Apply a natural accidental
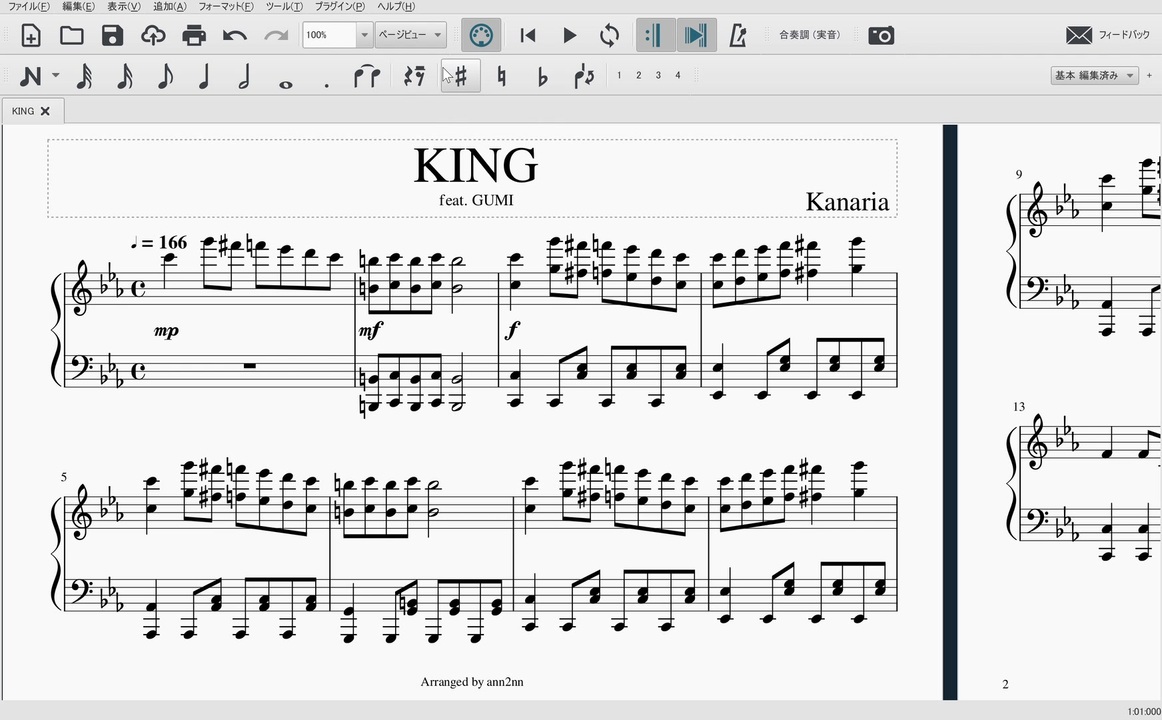Image resolution: width=1162 pixels, height=720 pixels. click(502, 76)
